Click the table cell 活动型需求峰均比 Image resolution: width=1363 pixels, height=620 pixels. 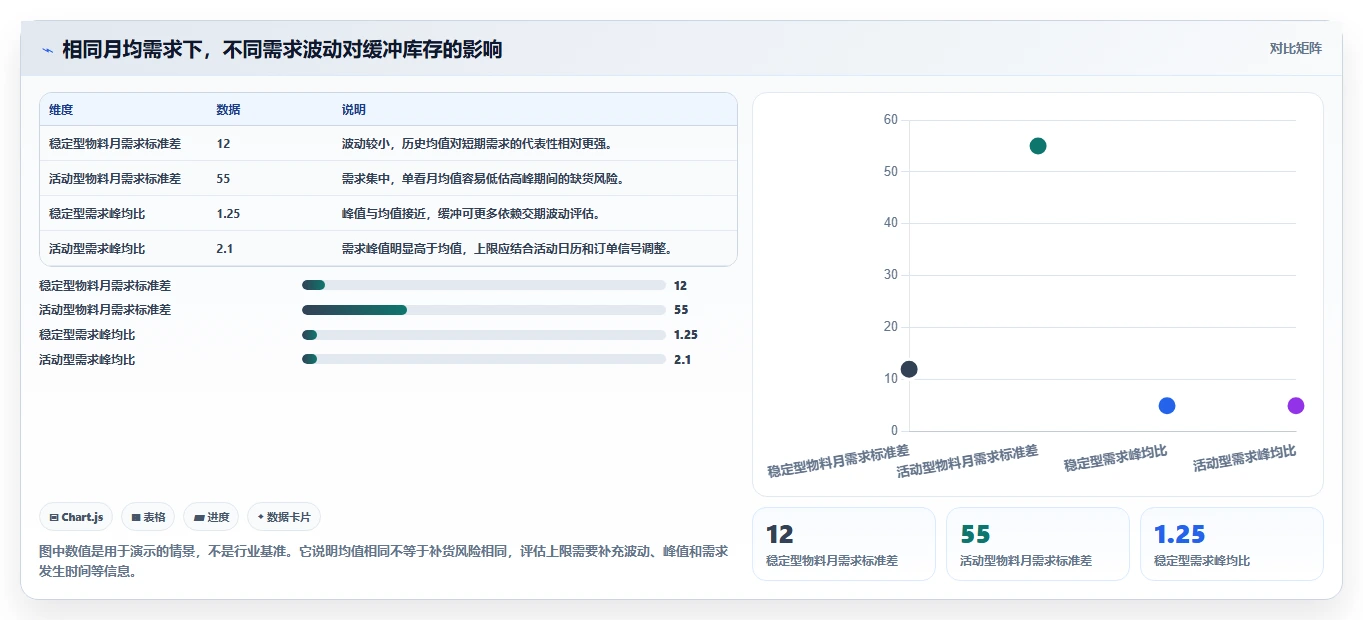(97, 249)
